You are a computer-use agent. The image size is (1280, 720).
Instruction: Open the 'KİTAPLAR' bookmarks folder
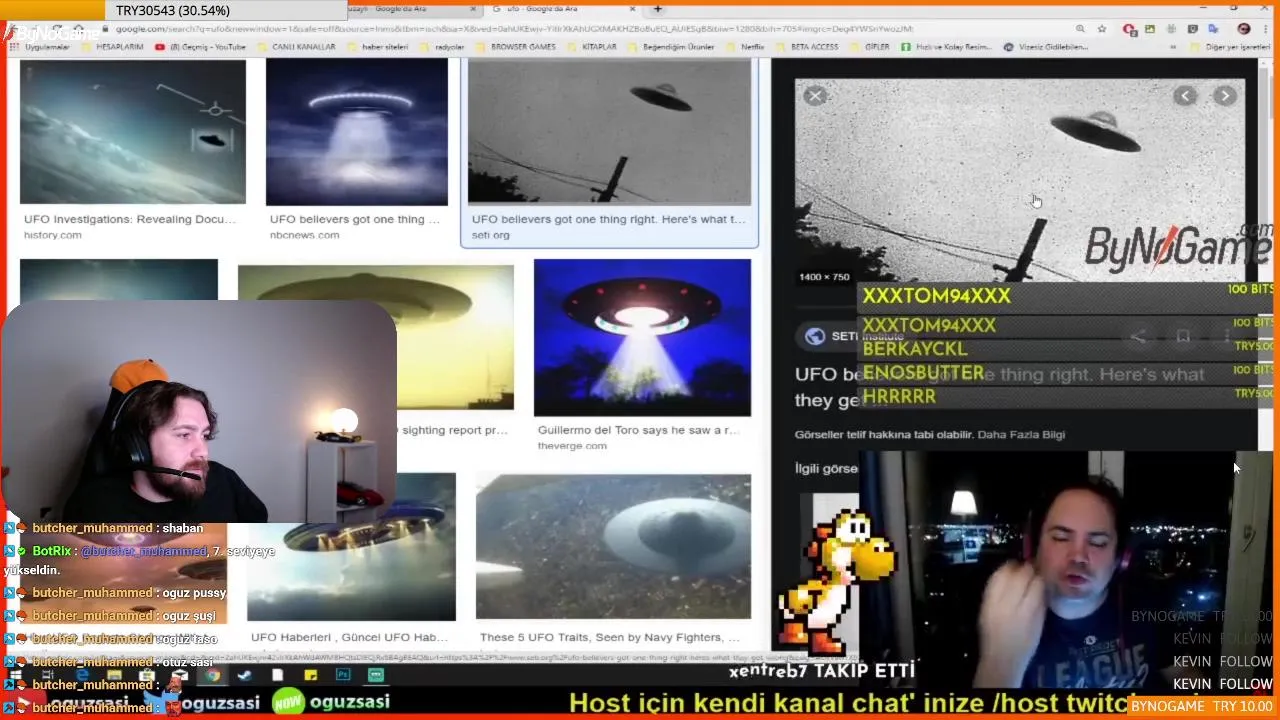(592, 47)
